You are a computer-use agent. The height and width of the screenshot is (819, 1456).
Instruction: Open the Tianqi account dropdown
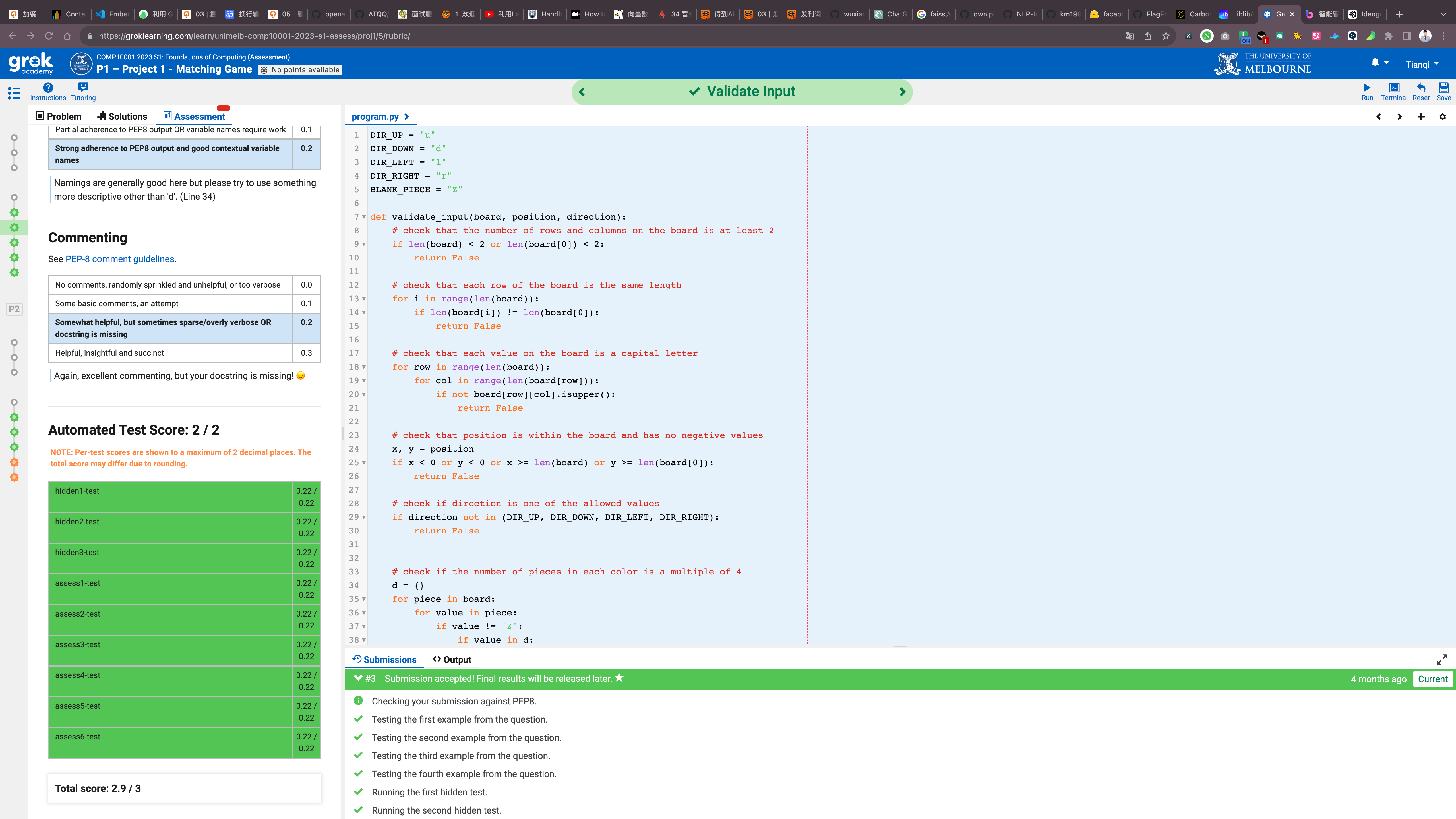tap(1422, 64)
